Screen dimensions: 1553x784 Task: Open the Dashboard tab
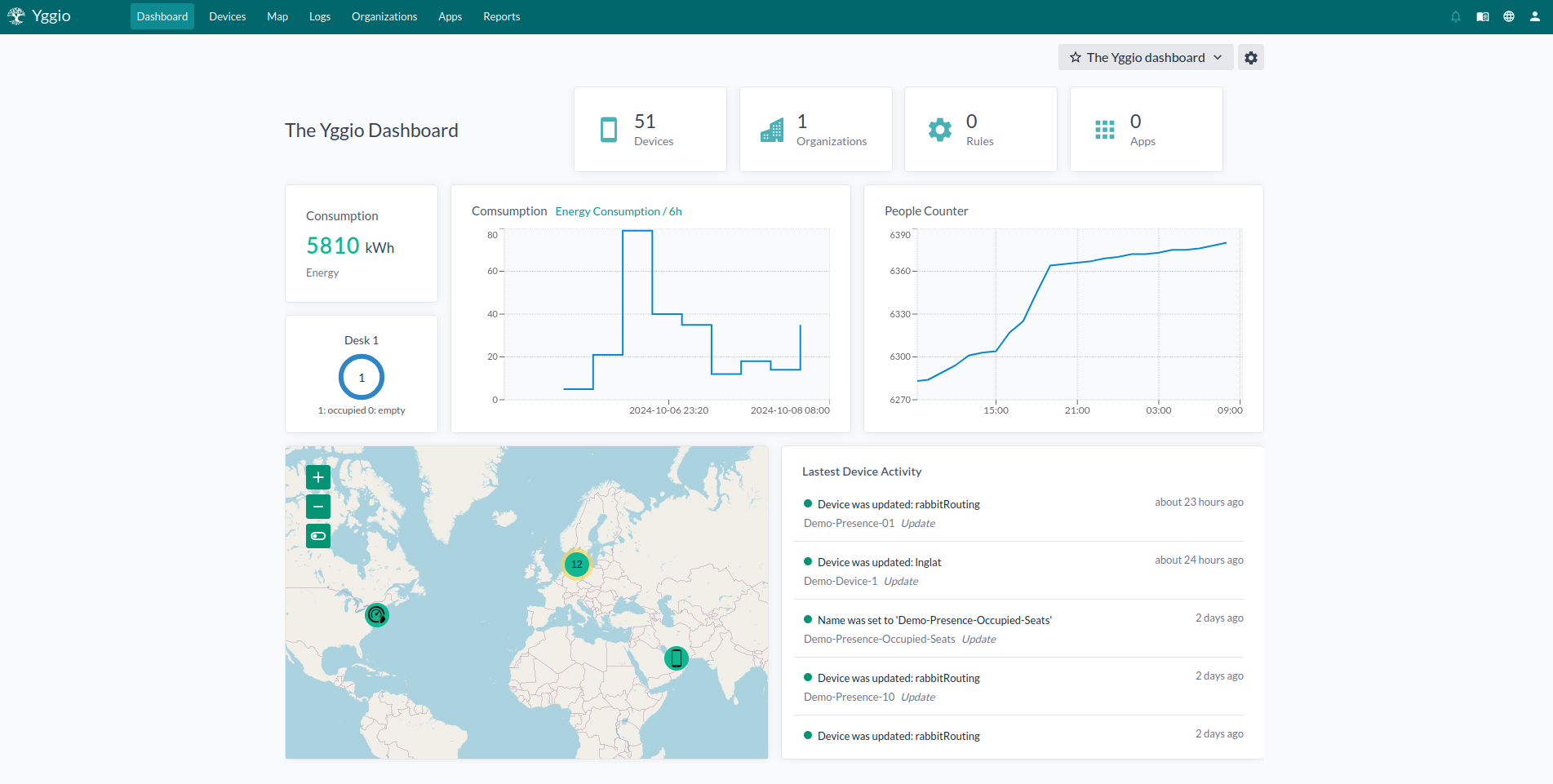162,16
